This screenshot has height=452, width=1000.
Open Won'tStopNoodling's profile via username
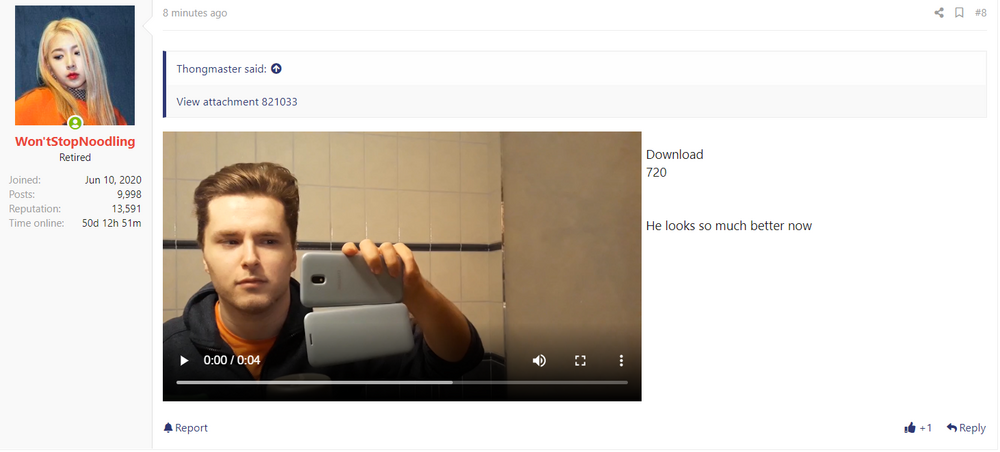[x=75, y=142]
